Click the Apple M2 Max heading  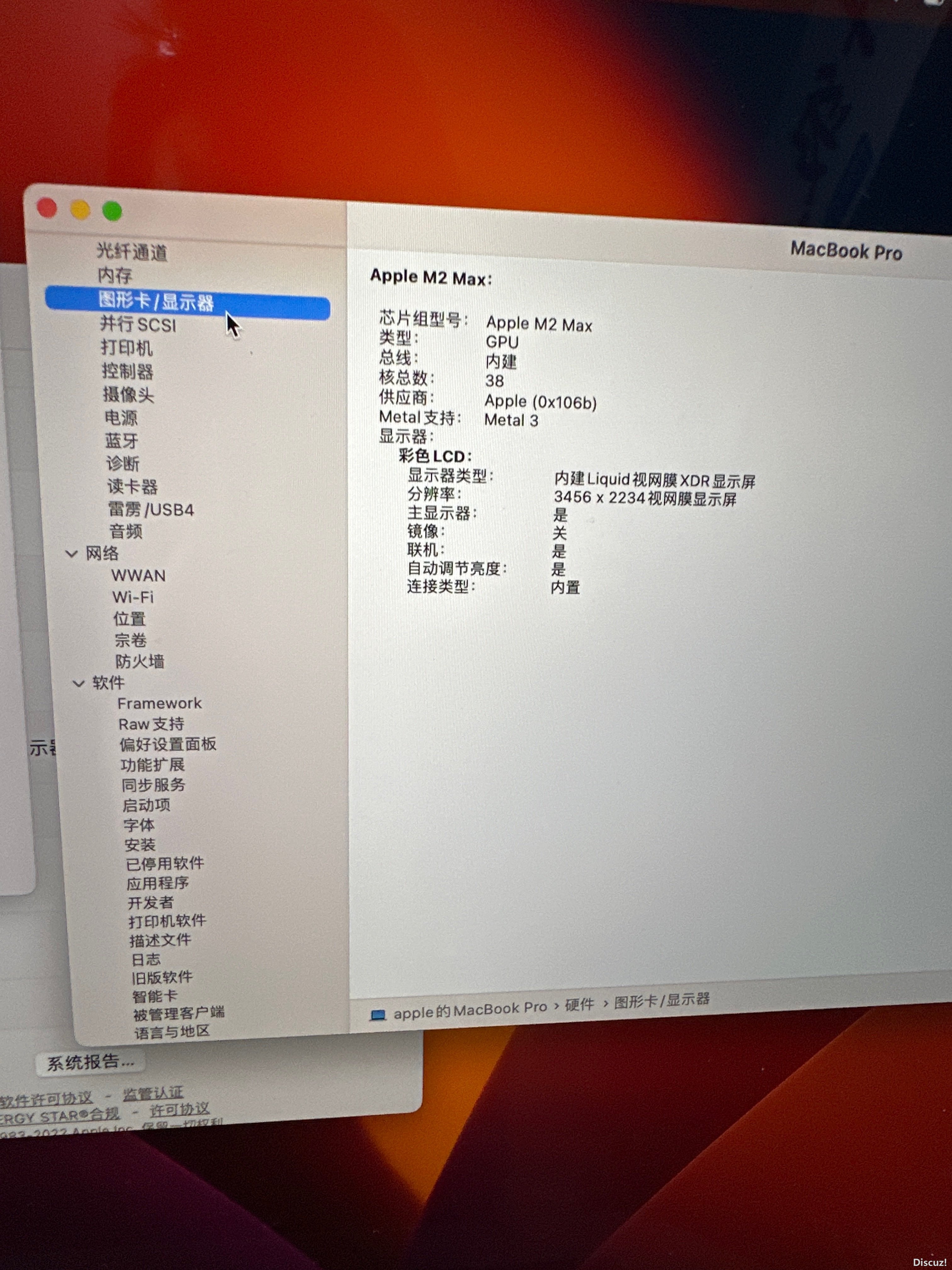pyautogui.click(x=431, y=277)
